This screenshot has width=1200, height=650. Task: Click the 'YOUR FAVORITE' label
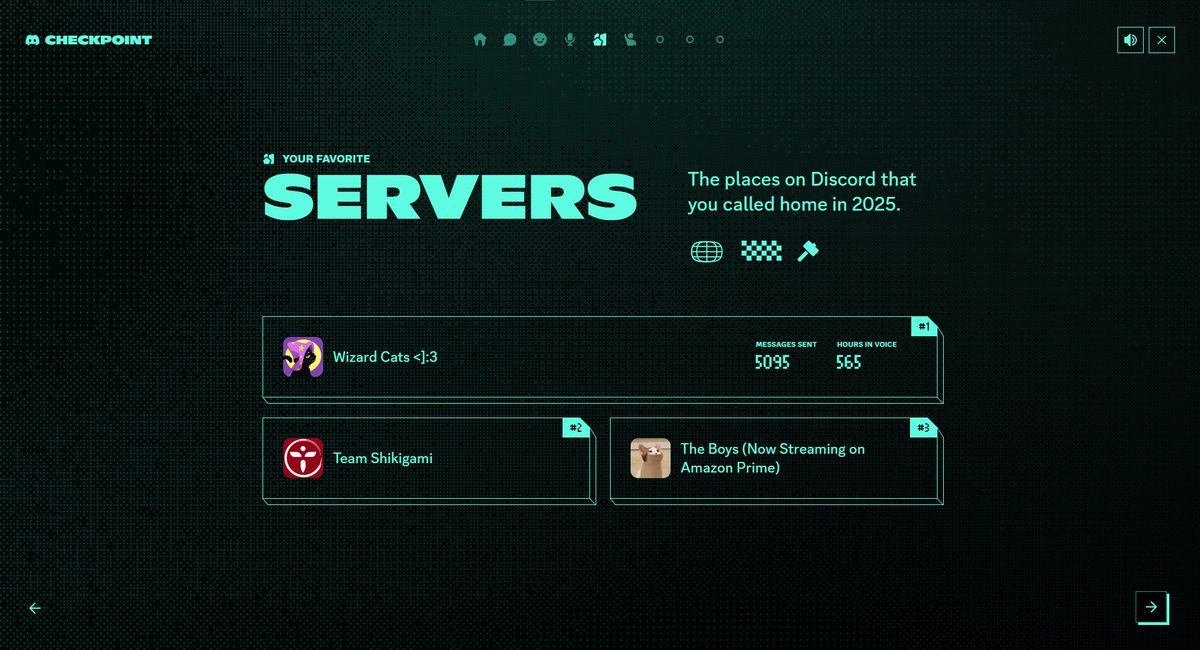pos(326,159)
